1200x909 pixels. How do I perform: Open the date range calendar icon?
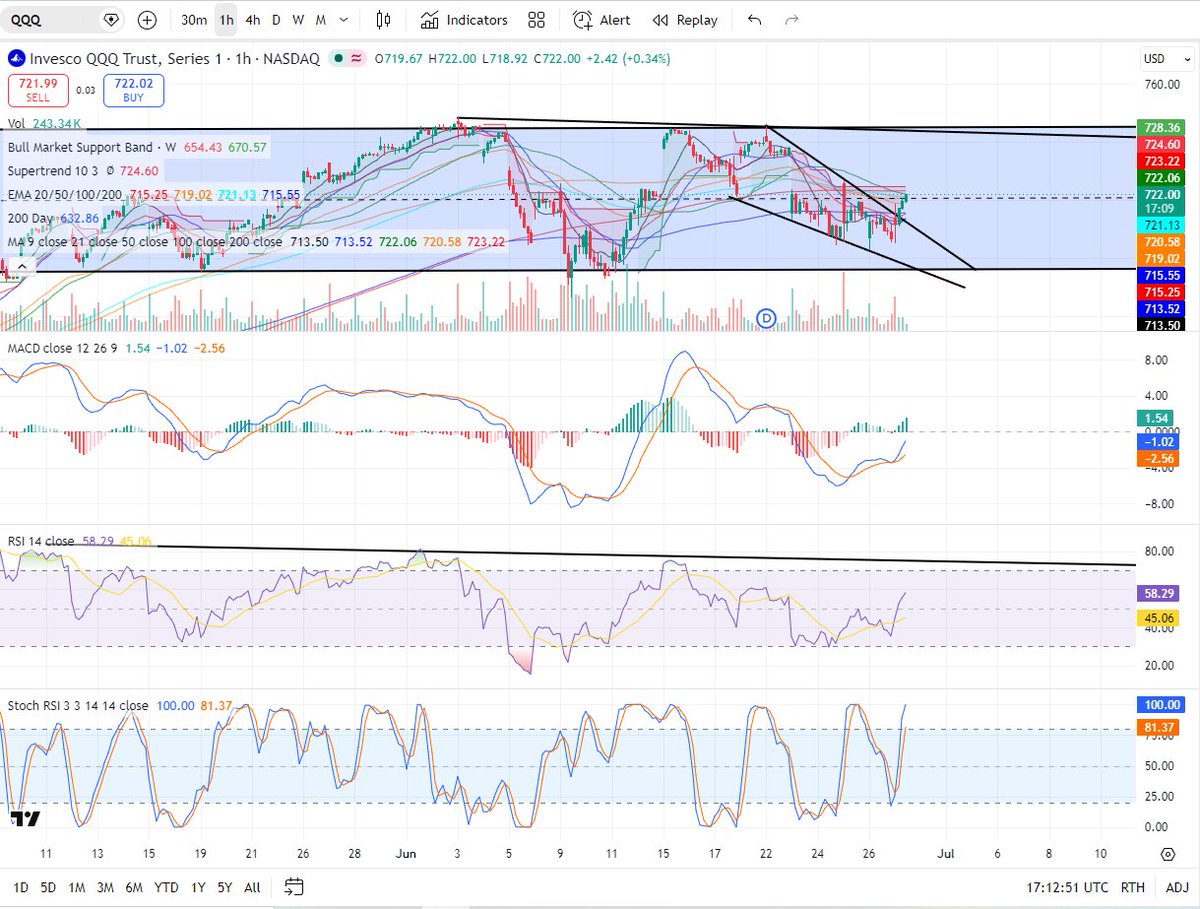(x=293, y=886)
